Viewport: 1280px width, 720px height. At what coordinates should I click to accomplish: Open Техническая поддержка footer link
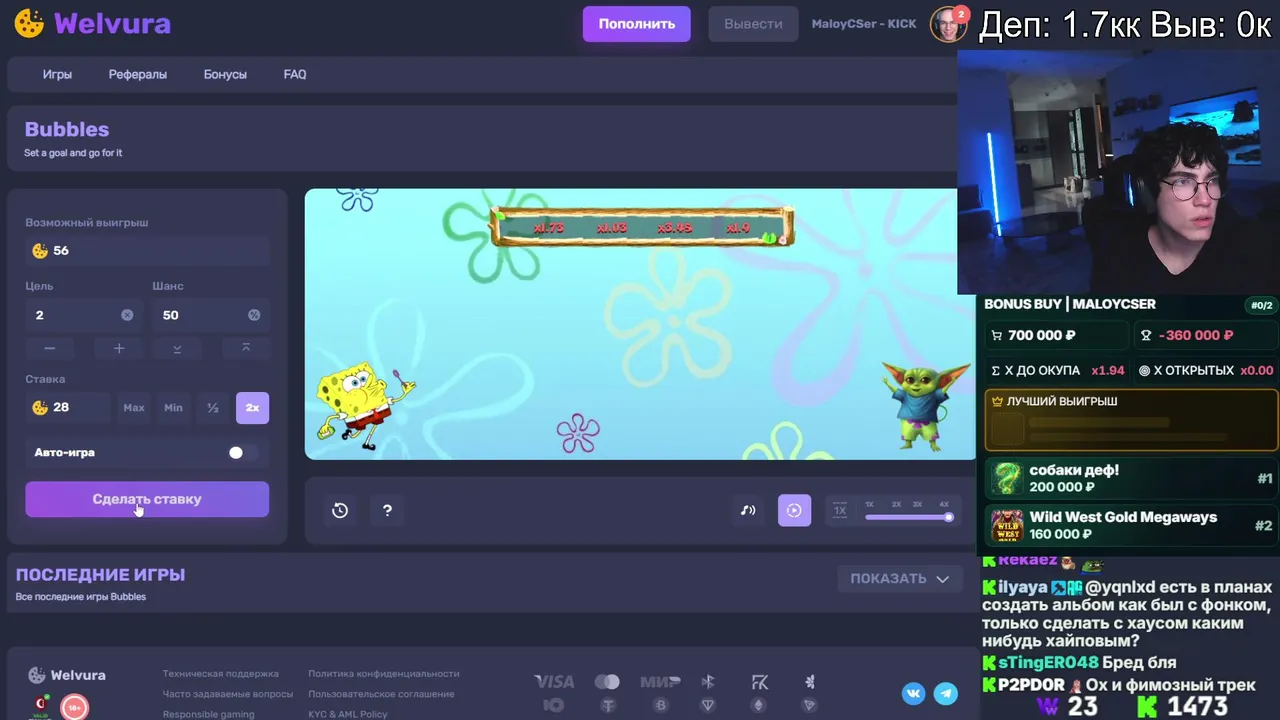221,674
